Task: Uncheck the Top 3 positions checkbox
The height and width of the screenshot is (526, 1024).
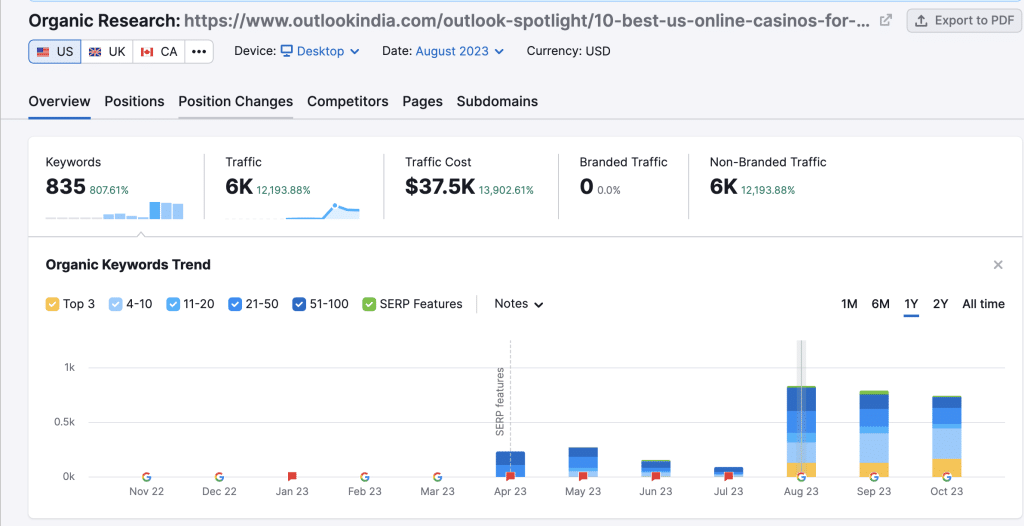Action: (x=52, y=304)
